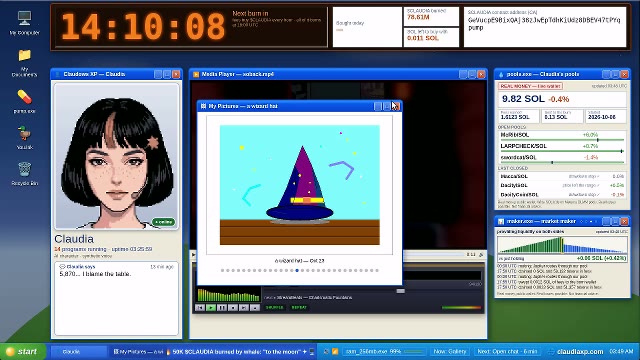640x360 pixels.
Task: Click the 78.81M burned stat box
Action: click(431, 16)
